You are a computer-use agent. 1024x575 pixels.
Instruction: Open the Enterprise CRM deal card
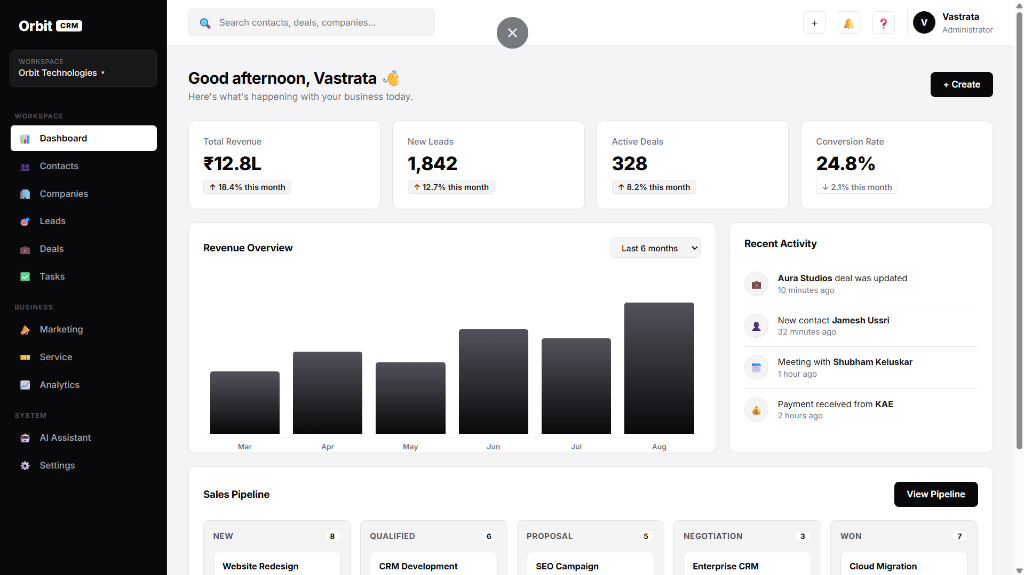point(747,564)
